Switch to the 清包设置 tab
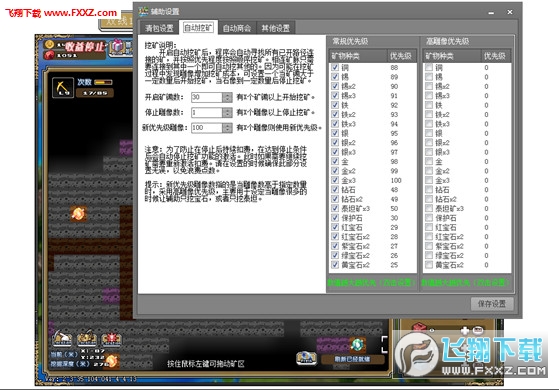This screenshot has width=559, height=390. point(159,28)
